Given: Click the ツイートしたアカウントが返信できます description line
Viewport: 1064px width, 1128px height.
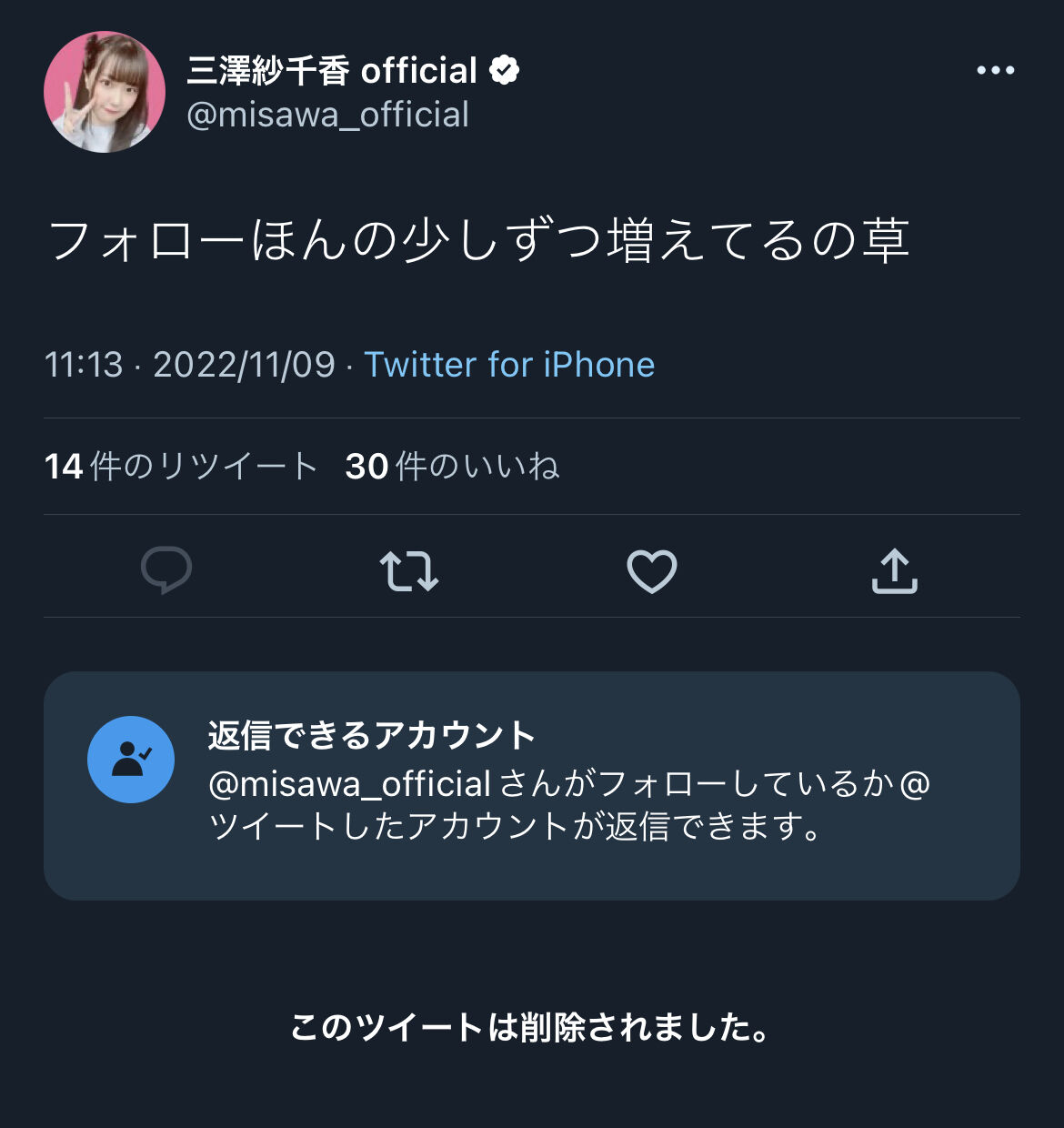Looking at the screenshot, I should click(515, 827).
